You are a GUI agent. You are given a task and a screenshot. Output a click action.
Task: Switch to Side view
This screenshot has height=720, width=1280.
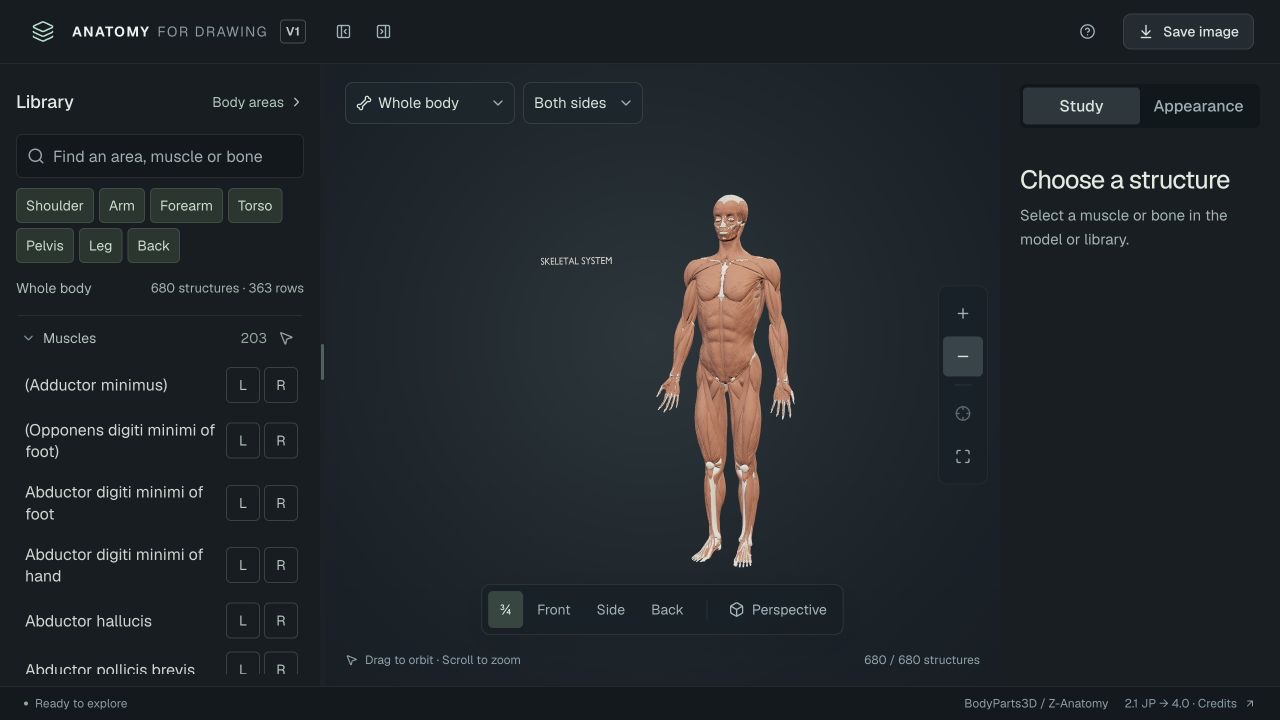[611, 610]
